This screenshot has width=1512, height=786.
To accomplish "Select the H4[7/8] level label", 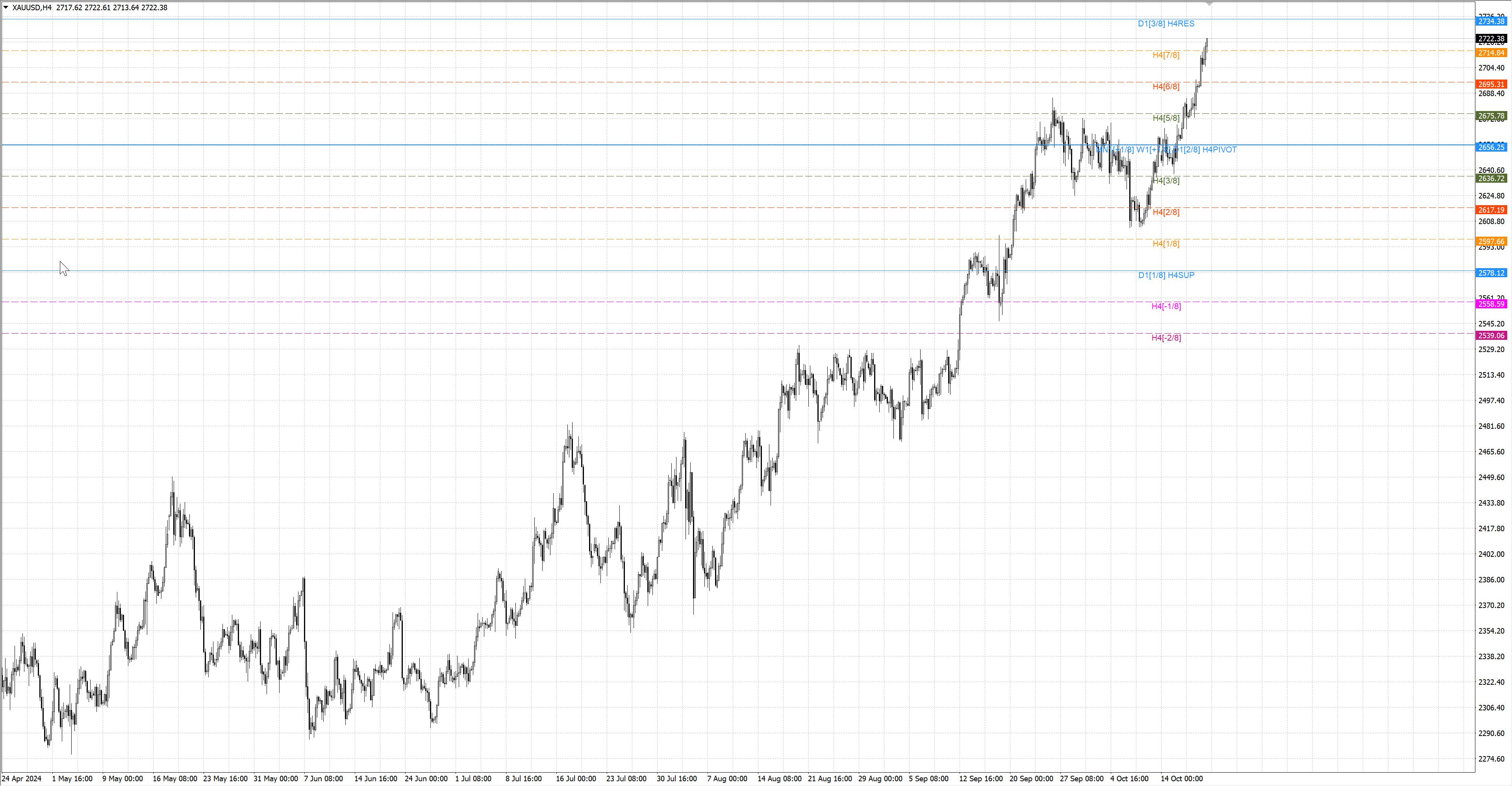I will [x=1165, y=55].
